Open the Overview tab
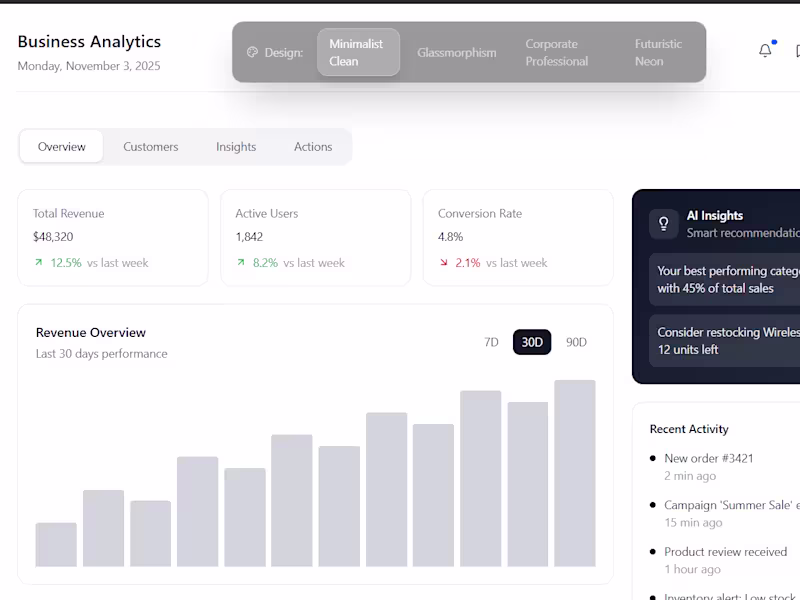The image size is (800, 600). (x=62, y=147)
